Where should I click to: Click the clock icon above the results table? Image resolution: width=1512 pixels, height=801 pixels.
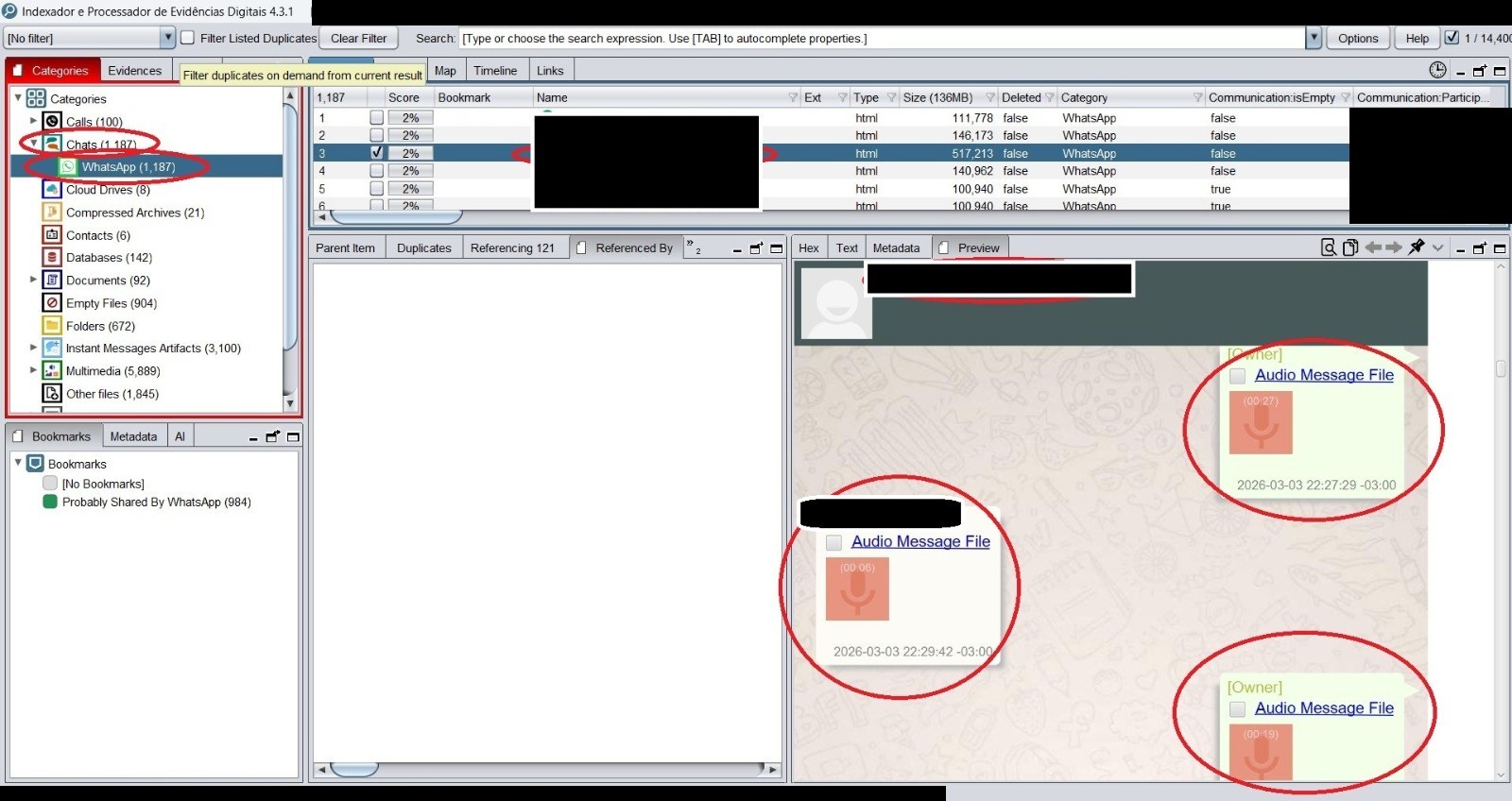click(1437, 70)
